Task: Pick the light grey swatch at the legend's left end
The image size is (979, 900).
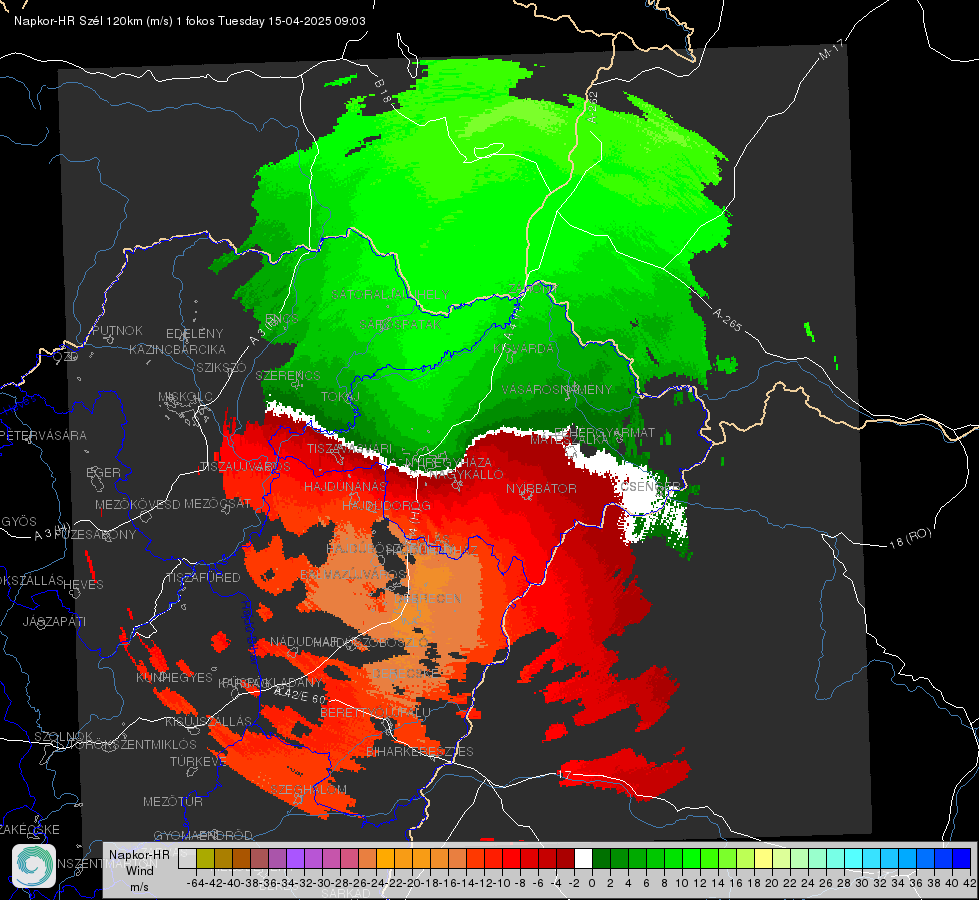Action: tap(187, 859)
